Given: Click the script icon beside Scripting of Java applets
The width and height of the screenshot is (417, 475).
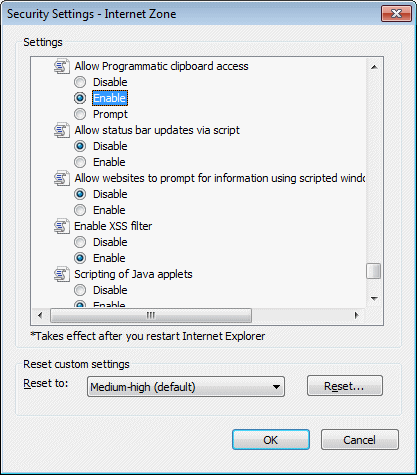Looking at the screenshot, I should pos(62,274).
